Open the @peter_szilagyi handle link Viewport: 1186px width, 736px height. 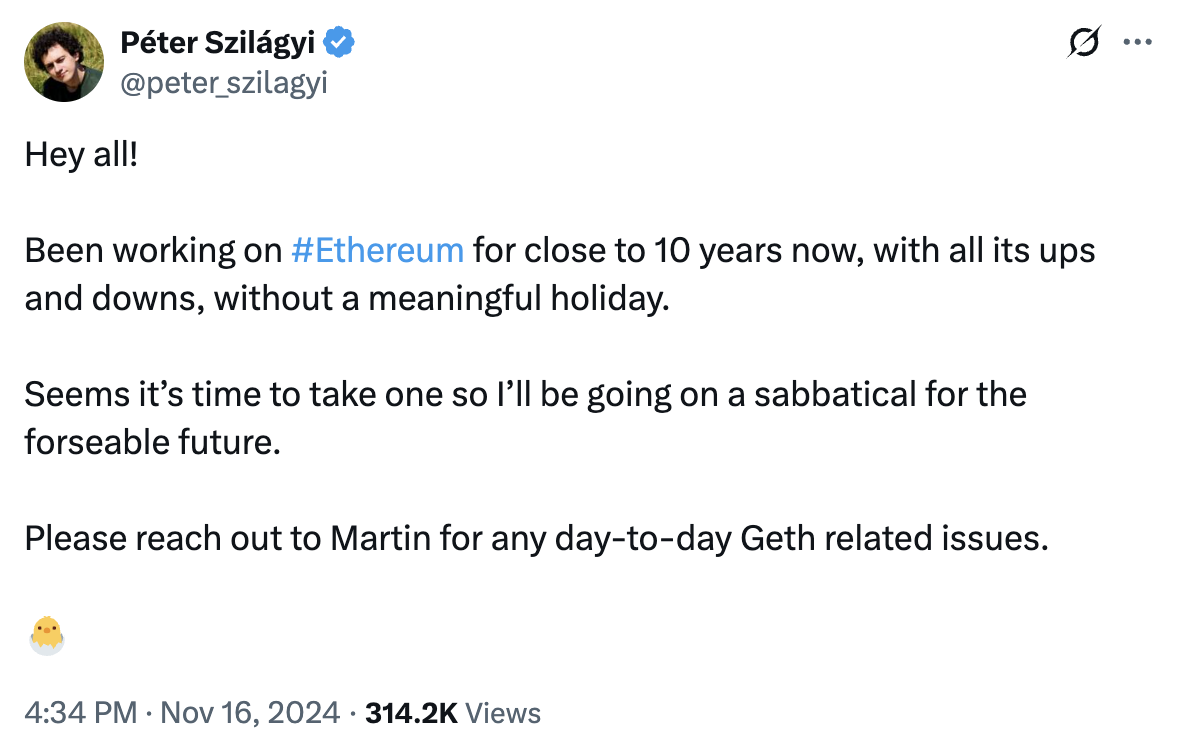[224, 84]
